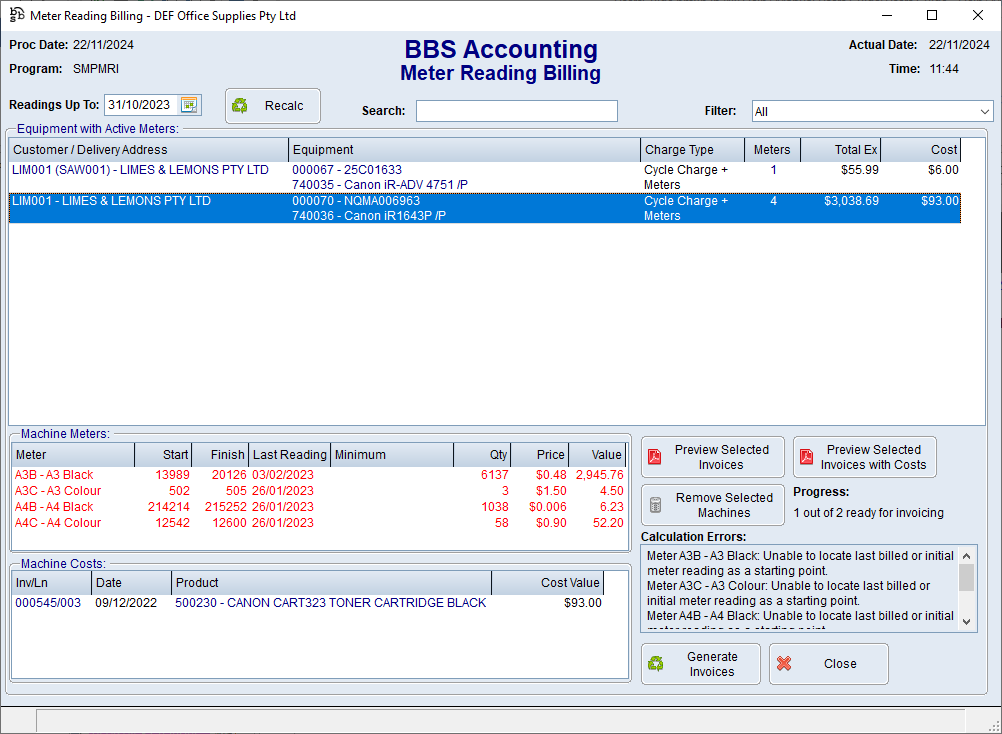Click the Recalc recycle icon
The image size is (1002, 734).
point(241,106)
